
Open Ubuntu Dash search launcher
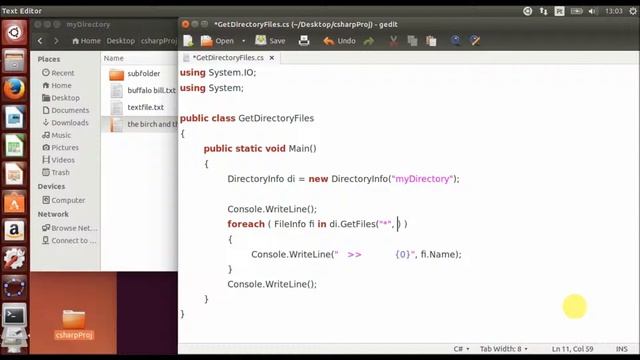click(x=14, y=32)
